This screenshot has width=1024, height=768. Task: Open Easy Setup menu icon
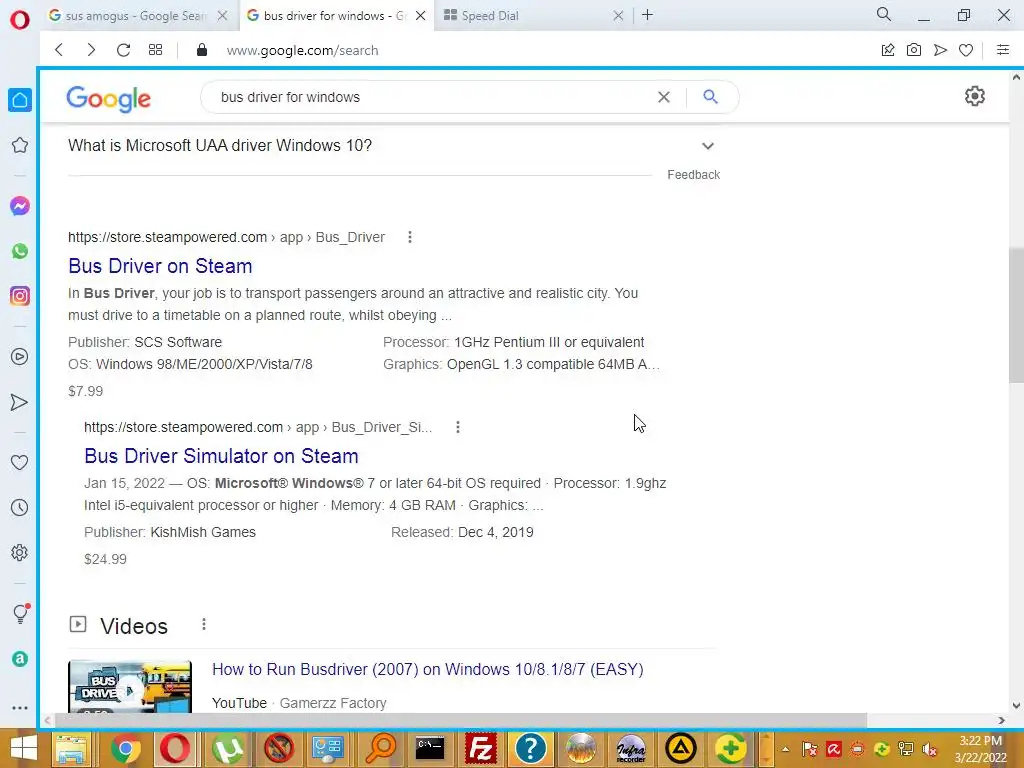pyautogui.click(x=1003, y=50)
